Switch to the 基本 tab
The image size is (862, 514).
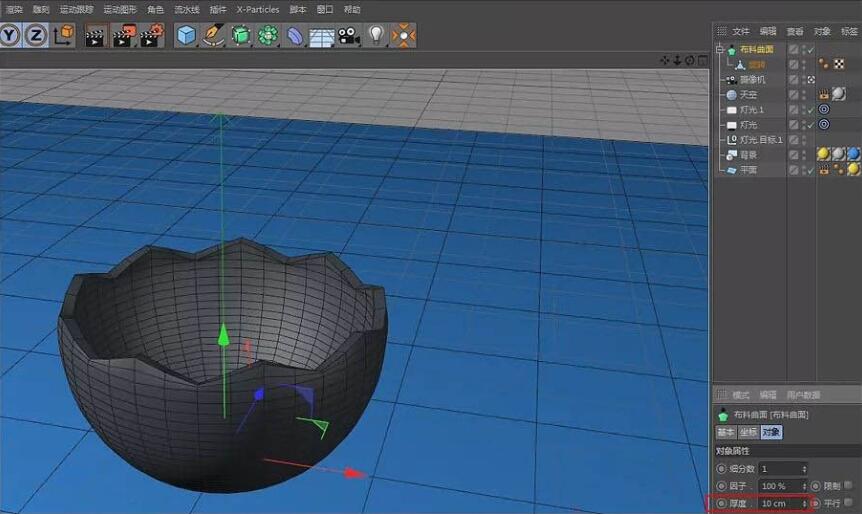tap(726, 432)
